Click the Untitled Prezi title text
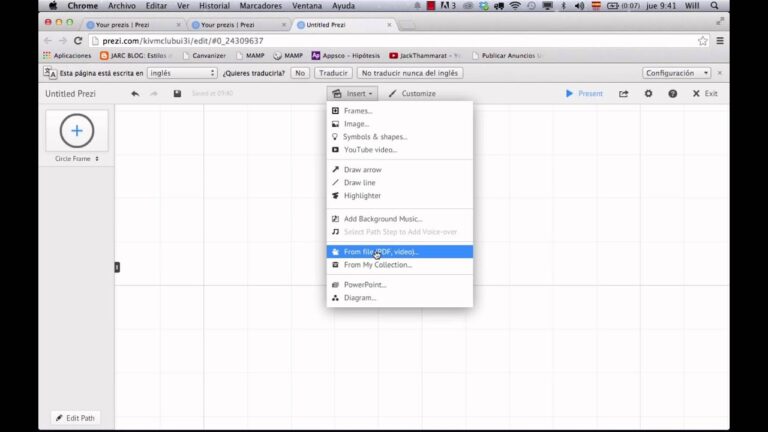Viewport: 768px width, 432px height. (x=71, y=94)
